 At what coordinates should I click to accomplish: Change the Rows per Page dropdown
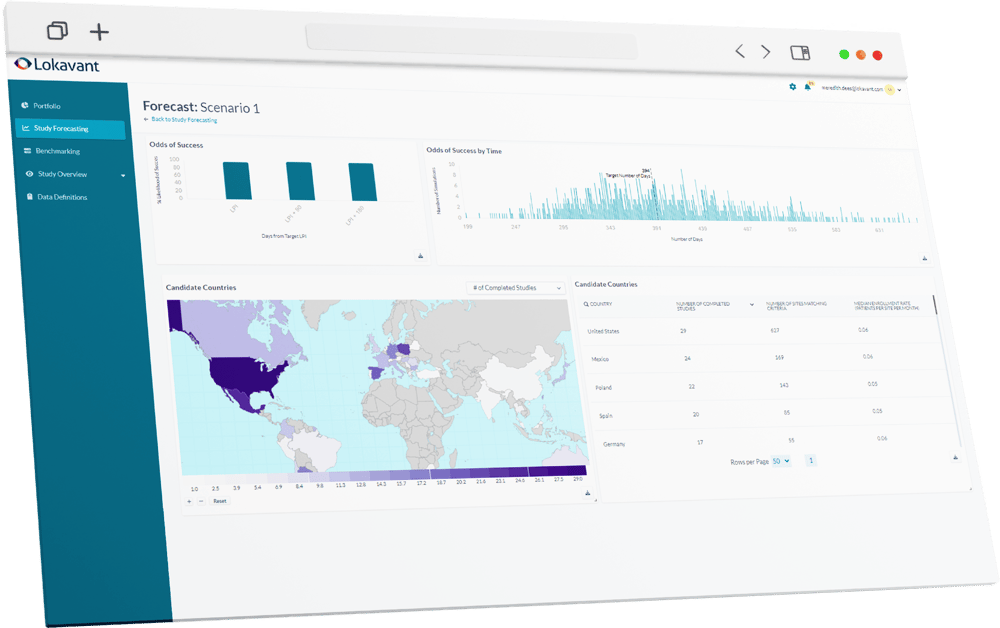(x=781, y=460)
